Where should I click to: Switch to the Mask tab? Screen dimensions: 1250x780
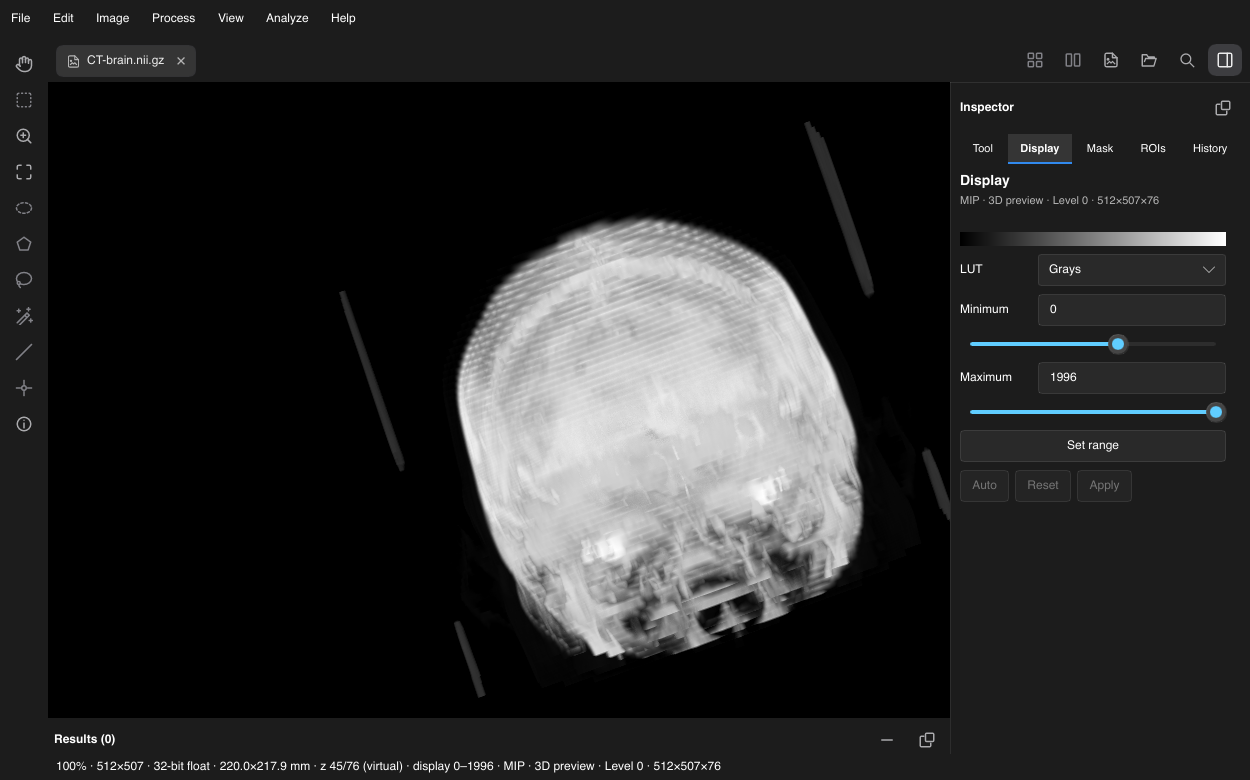(1100, 148)
